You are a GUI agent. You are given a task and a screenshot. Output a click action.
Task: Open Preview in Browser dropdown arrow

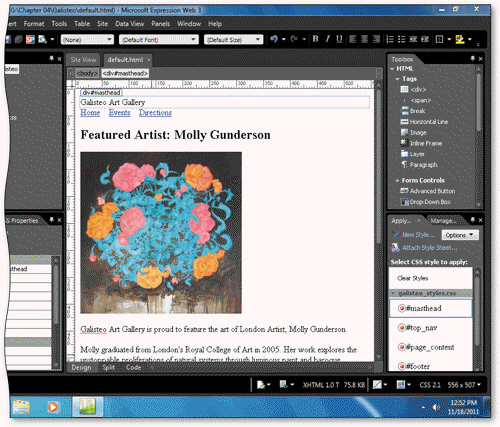pyautogui.click(x=52, y=40)
